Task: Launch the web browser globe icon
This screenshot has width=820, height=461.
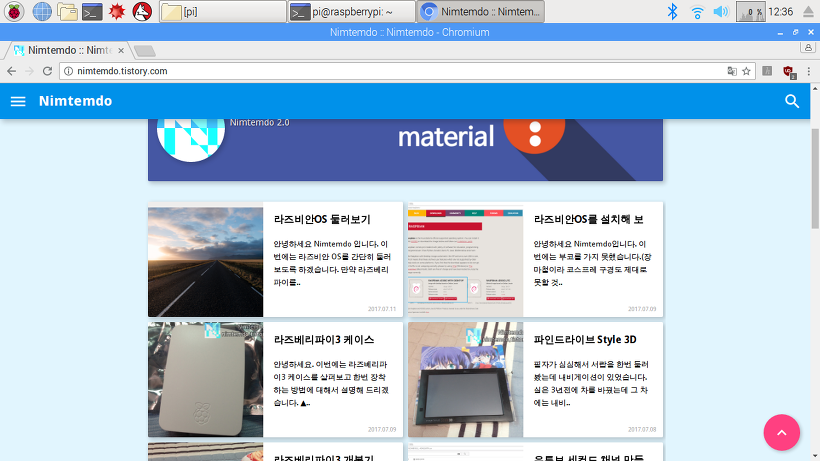Action: click(x=42, y=11)
